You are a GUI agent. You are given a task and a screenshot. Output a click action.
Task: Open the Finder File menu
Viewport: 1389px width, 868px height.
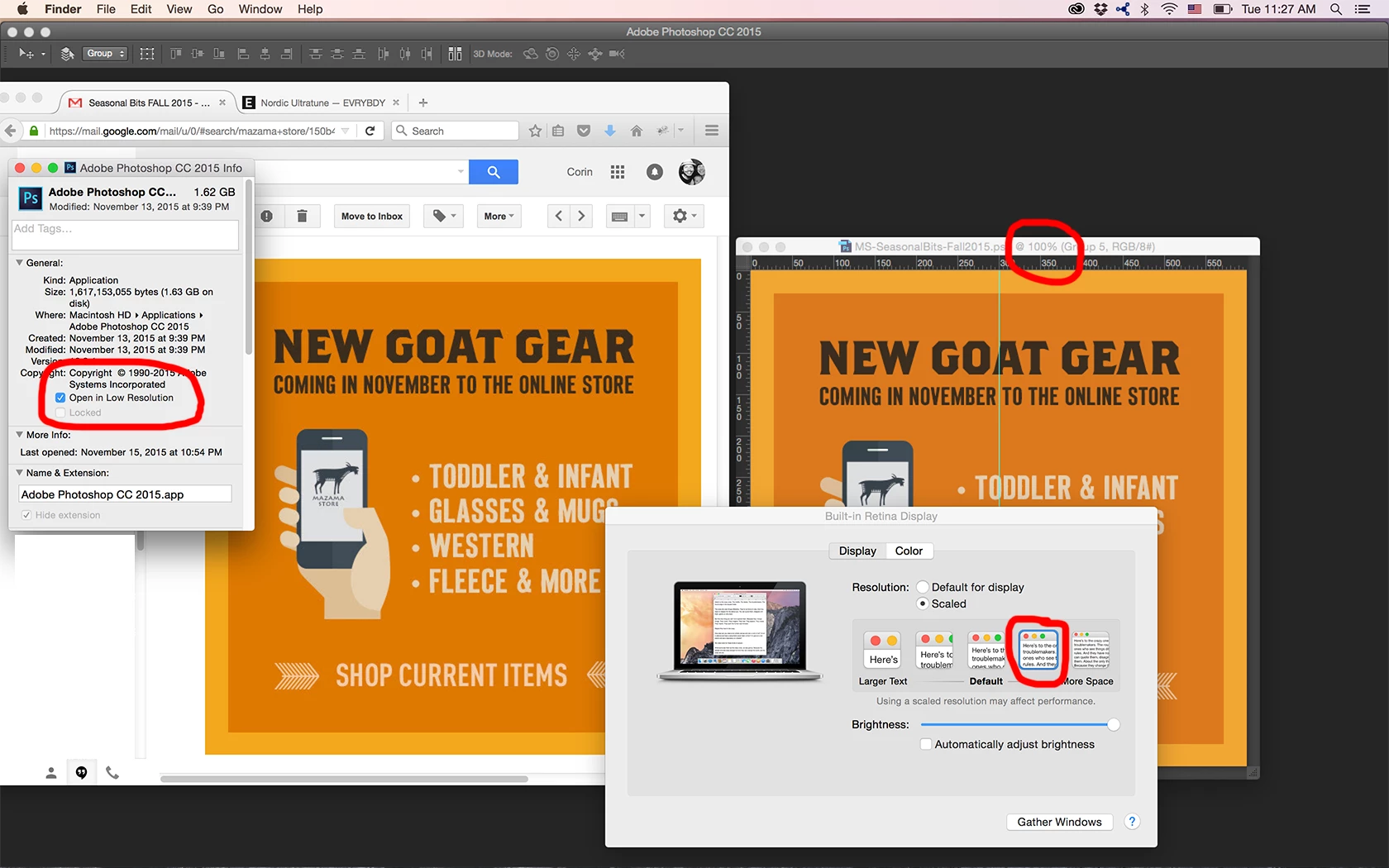(106, 9)
